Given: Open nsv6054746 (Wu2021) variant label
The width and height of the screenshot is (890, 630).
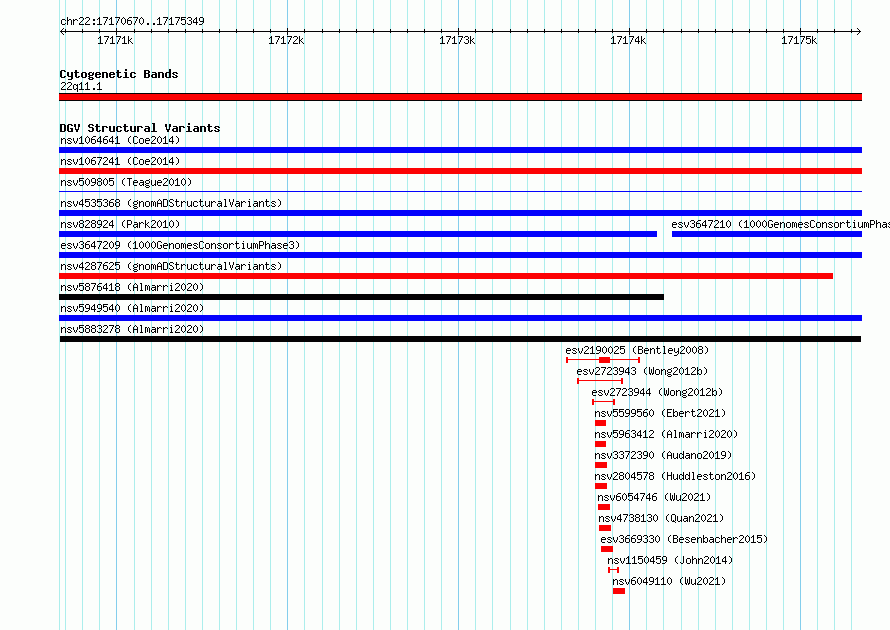Looking at the screenshot, I should tap(654, 497).
